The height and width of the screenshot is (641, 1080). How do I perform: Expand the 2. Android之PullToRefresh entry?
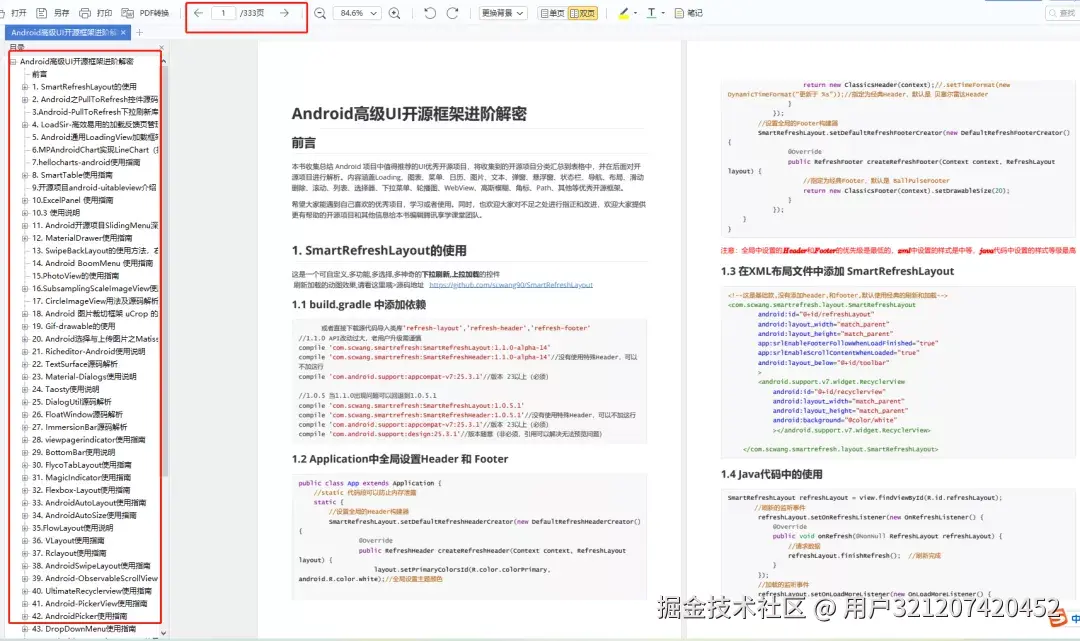25,99
